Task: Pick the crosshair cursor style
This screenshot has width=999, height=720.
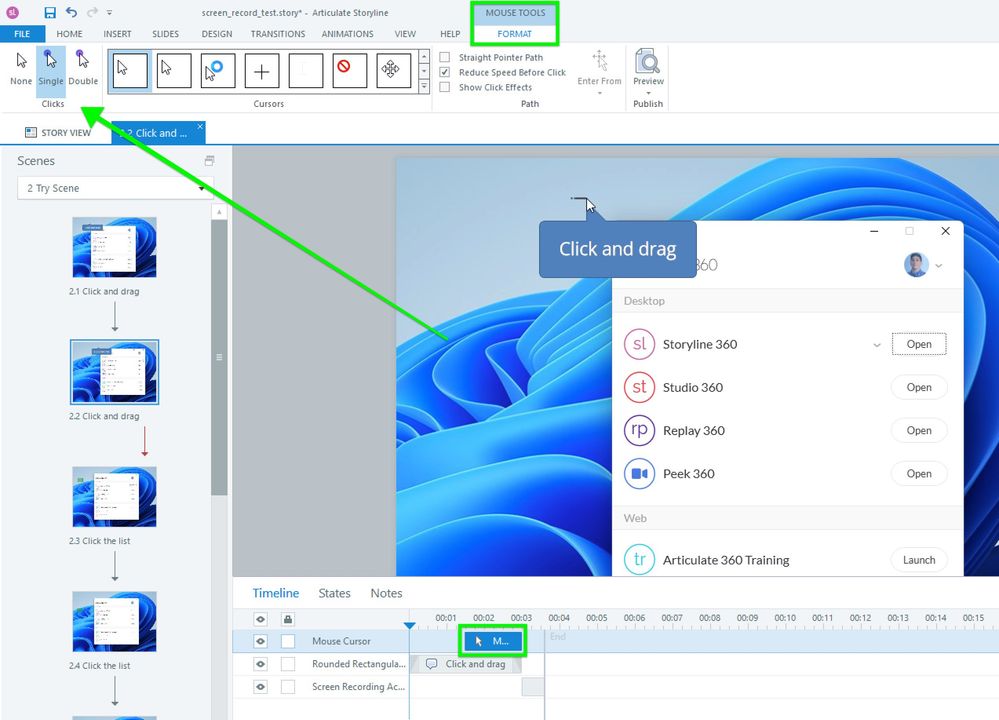Action: 262,71
